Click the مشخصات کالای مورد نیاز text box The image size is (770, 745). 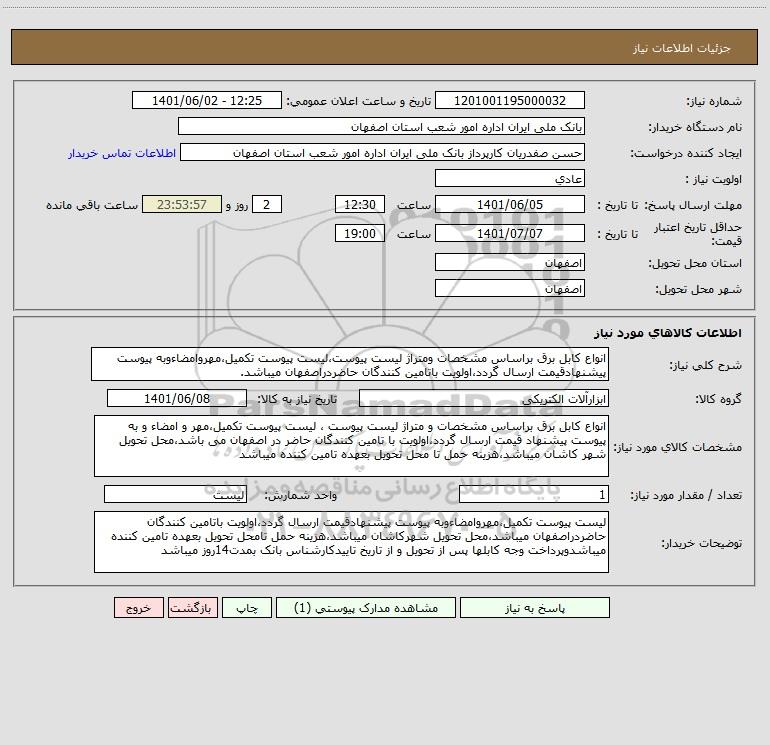(x=351, y=446)
